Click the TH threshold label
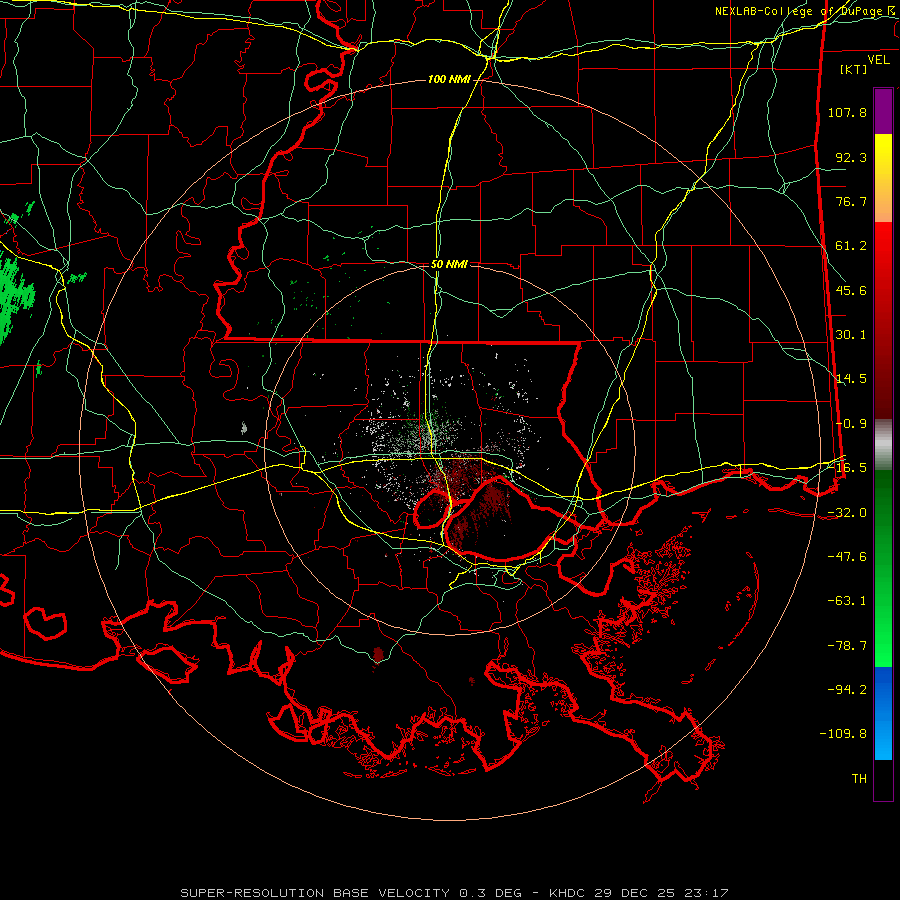This screenshot has height=900, width=900. click(859, 779)
